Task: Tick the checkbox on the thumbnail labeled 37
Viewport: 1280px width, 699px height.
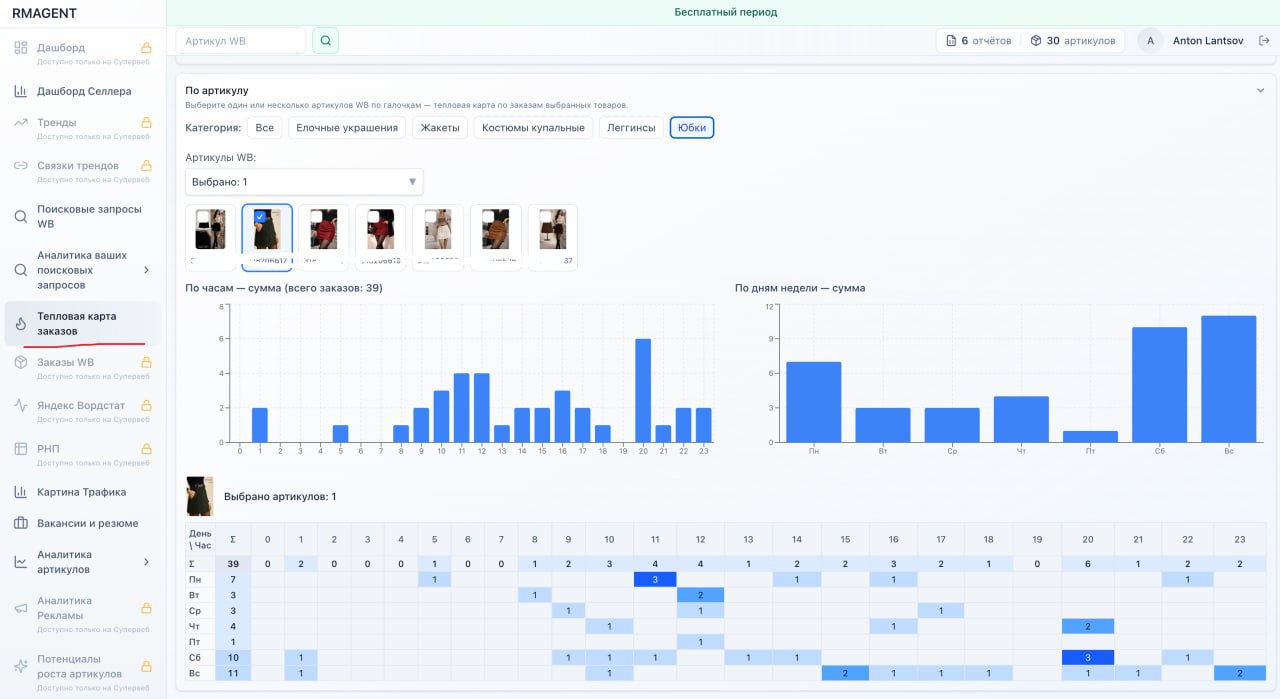Action: point(545,216)
